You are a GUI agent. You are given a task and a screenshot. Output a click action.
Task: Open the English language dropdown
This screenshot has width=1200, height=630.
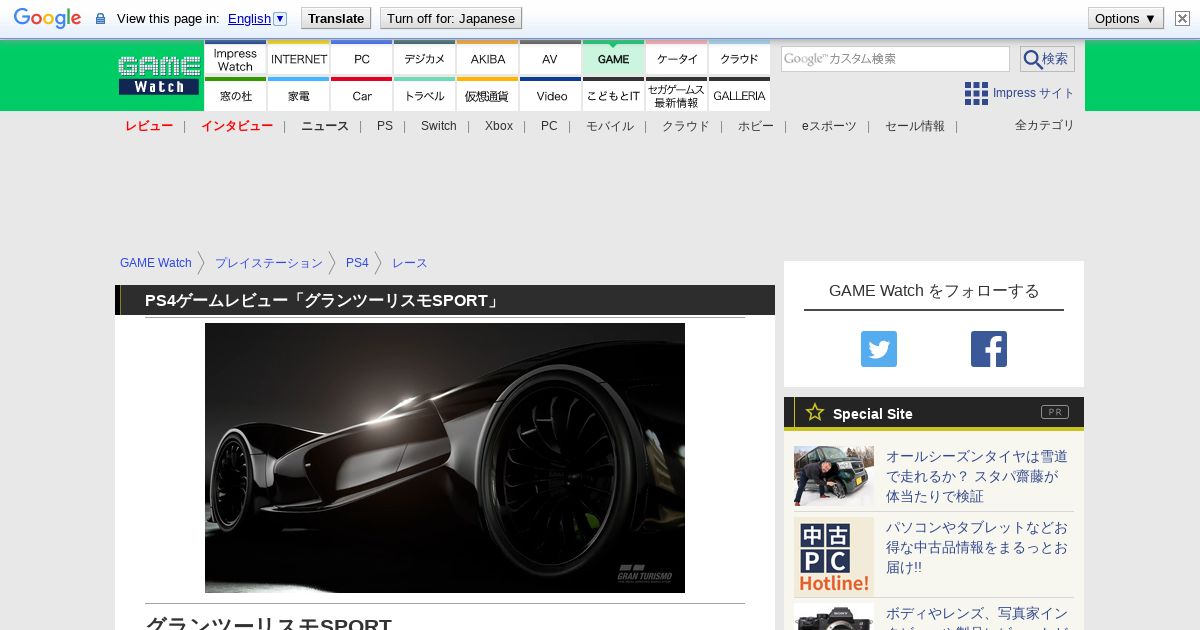257,18
